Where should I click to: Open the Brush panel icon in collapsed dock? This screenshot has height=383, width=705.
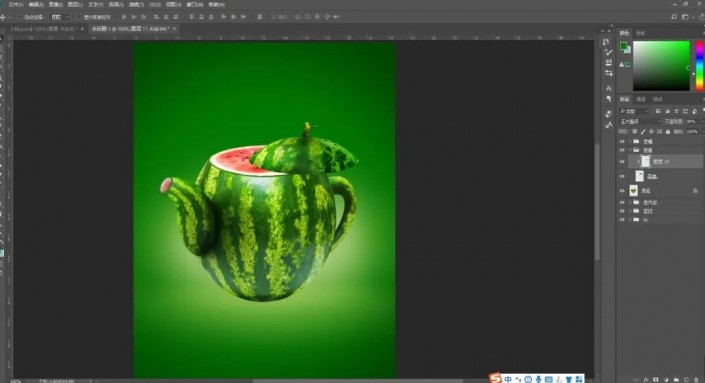[x=608, y=52]
